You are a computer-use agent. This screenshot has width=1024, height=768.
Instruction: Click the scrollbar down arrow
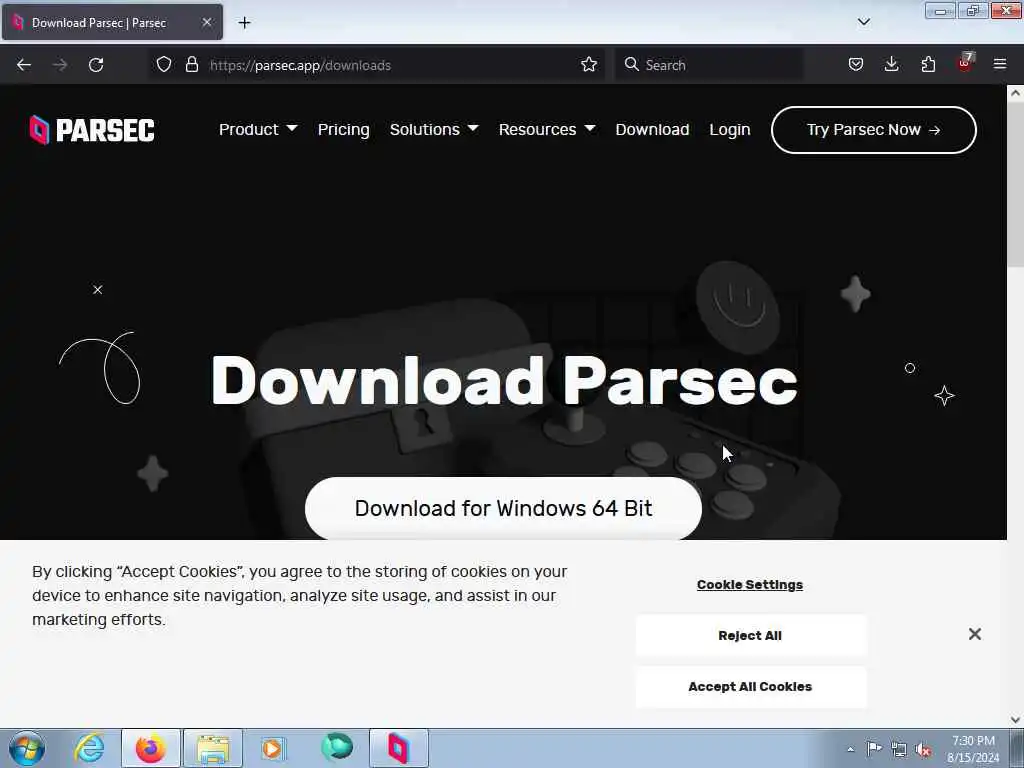click(x=1015, y=719)
